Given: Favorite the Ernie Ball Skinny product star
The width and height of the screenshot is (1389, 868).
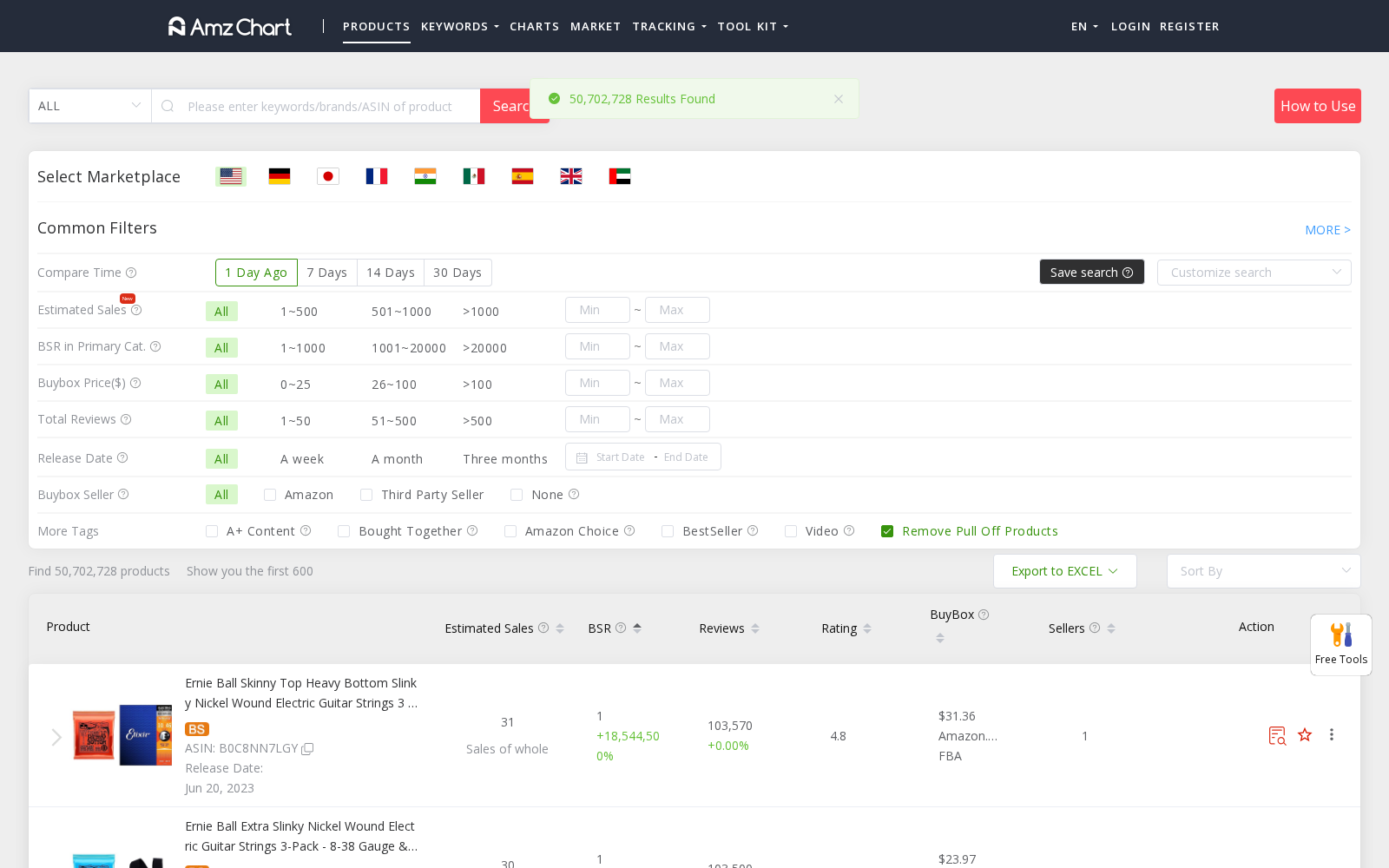Looking at the screenshot, I should pyautogui.click(x=1305, y=735).
